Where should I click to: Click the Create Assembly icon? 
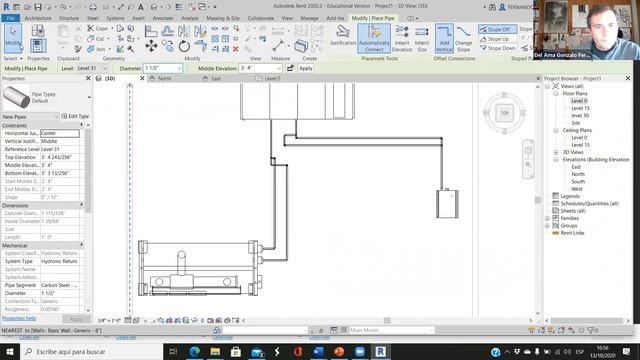[300, 46]
